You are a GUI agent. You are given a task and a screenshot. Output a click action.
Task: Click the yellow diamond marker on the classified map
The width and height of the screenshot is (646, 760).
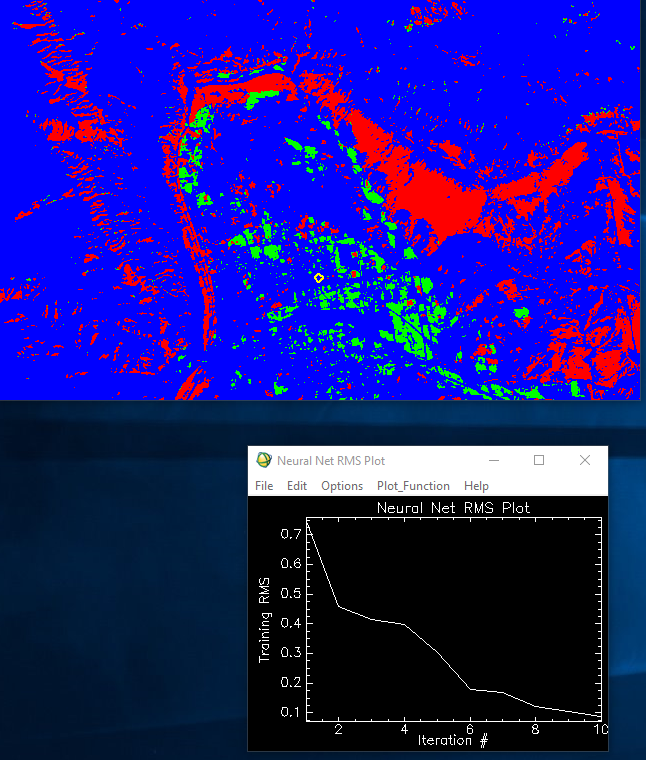pyautogui.click(x=318, y=278)
